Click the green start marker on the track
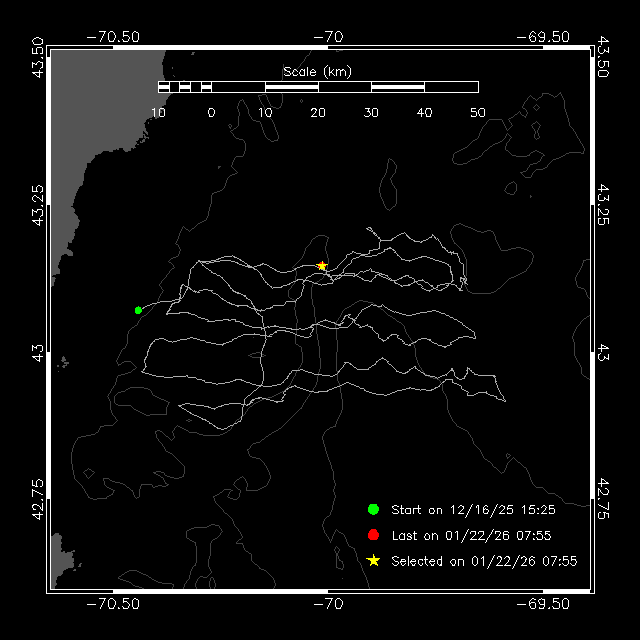This screenshot has width=640, height=640. tap(138, 310)
